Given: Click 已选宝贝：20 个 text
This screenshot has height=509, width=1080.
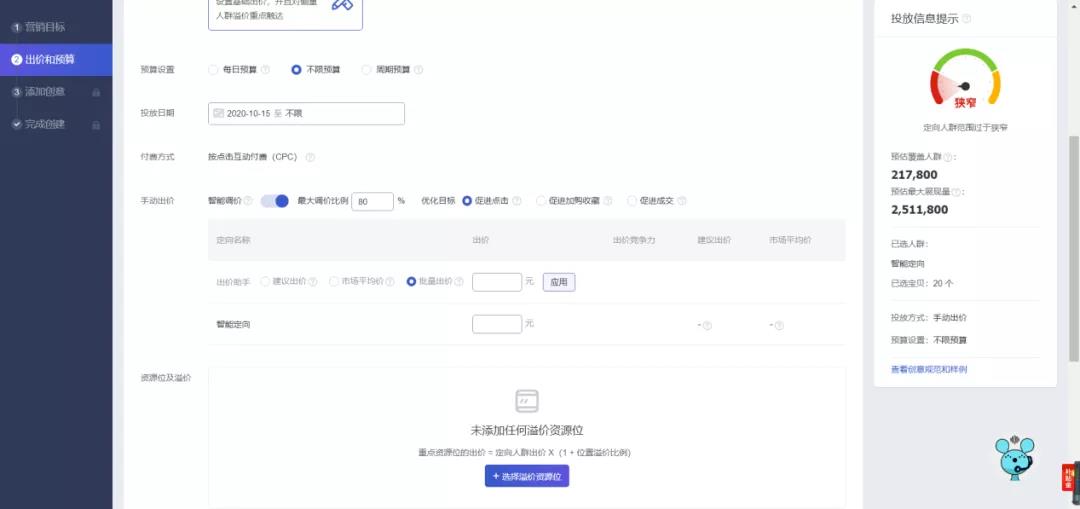Looking at the screenshot, I should tap(922, 284).
